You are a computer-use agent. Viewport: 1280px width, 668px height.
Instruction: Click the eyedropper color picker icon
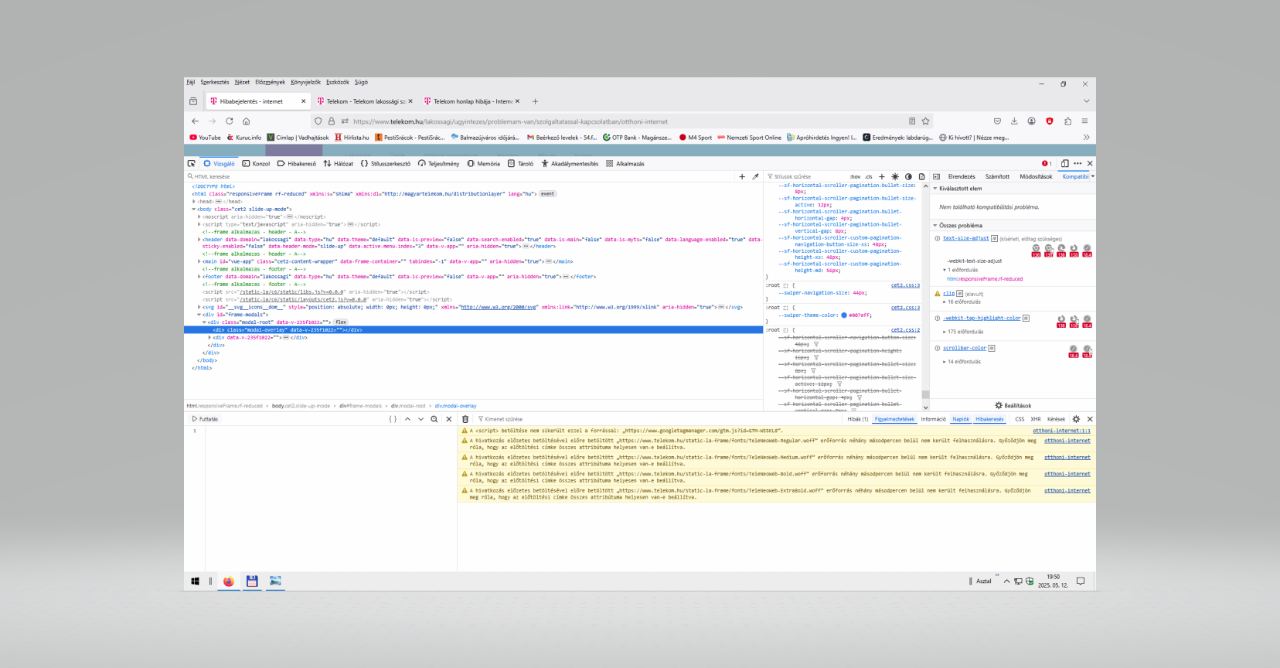click(755, 176)
